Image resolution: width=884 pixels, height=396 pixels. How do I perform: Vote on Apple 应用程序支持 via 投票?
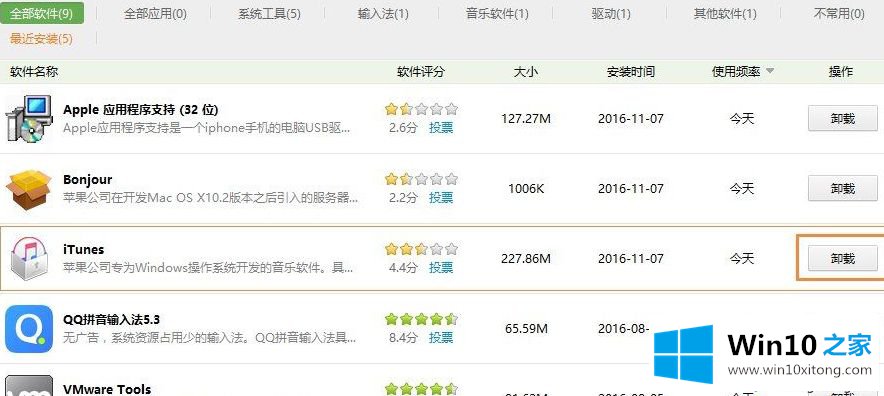click(441, 127)
